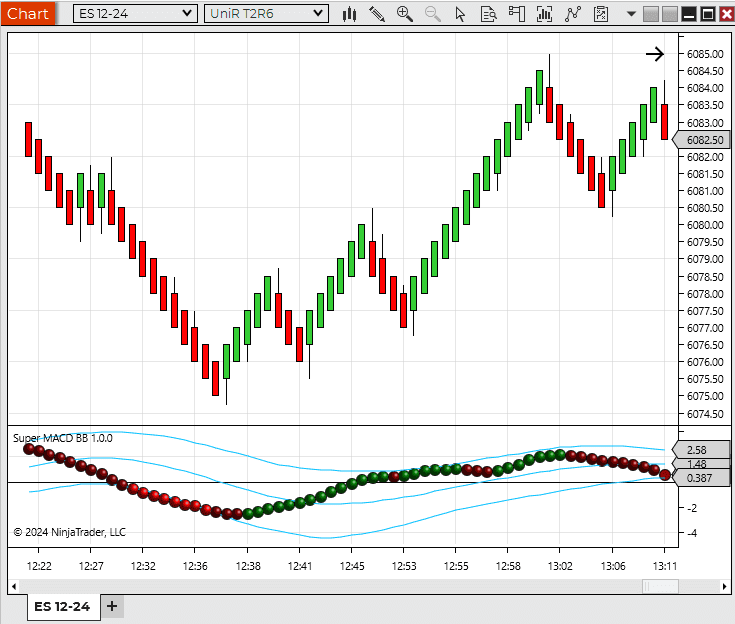The image size is (735, 624).
Task: Open the Indicators icon
Action: tap(544, 14)
